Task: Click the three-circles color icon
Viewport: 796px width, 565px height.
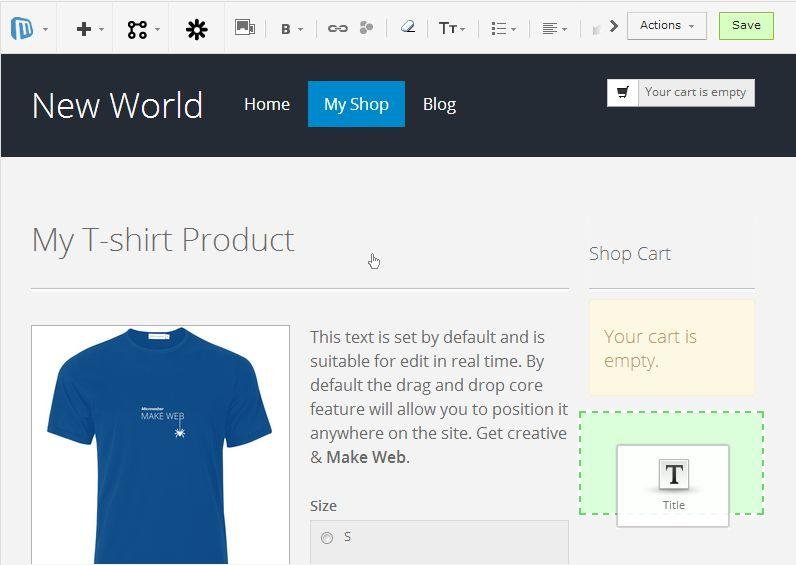Action: [366, 27]
